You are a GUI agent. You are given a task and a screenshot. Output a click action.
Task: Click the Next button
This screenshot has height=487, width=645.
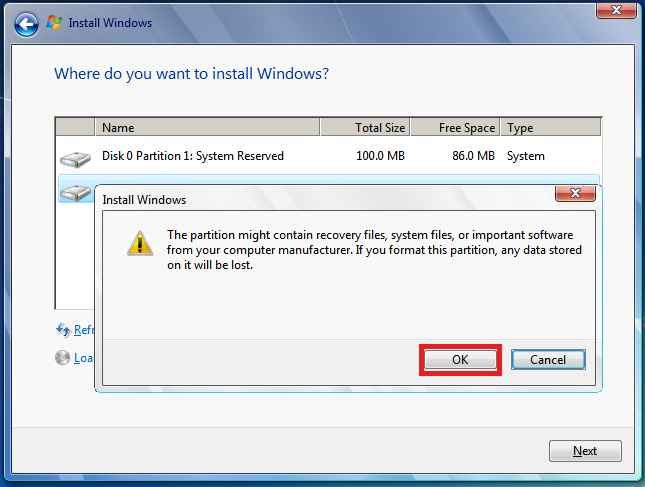(x=585, y=451)
